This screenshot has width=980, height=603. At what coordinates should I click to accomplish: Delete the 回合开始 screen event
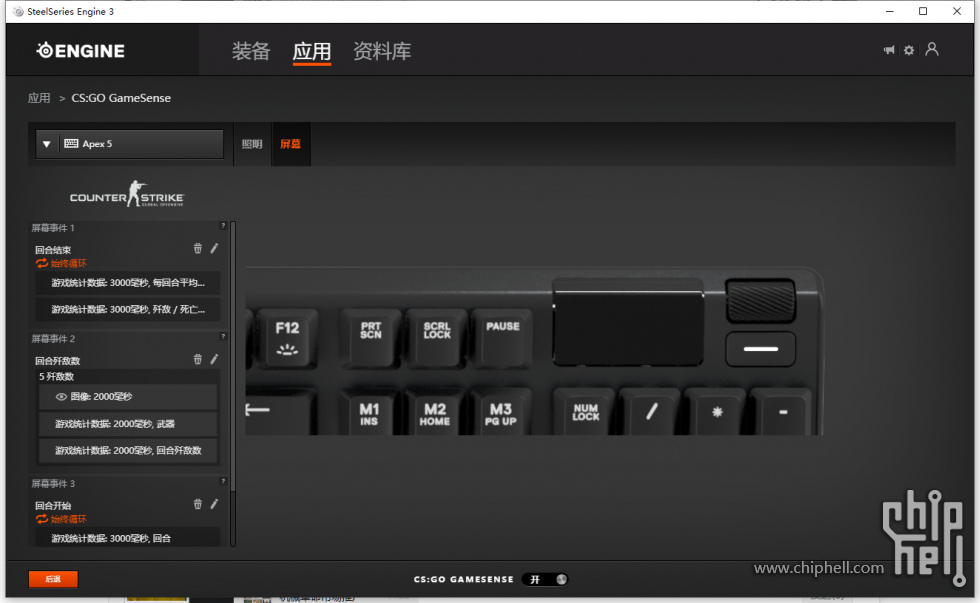198,504
